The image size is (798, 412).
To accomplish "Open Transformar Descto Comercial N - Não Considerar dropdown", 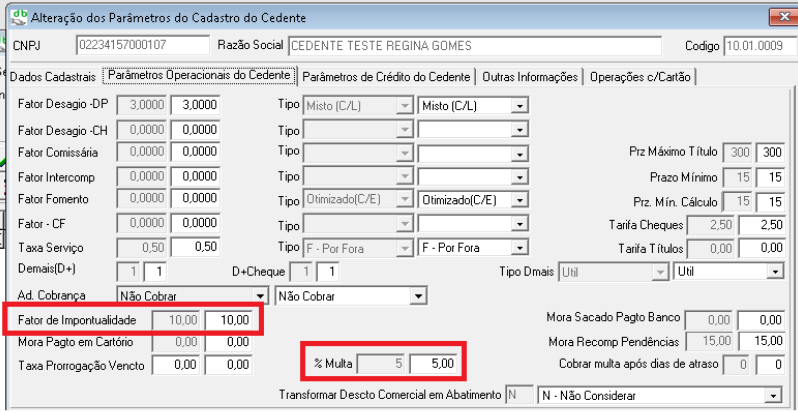I will 775,395.
